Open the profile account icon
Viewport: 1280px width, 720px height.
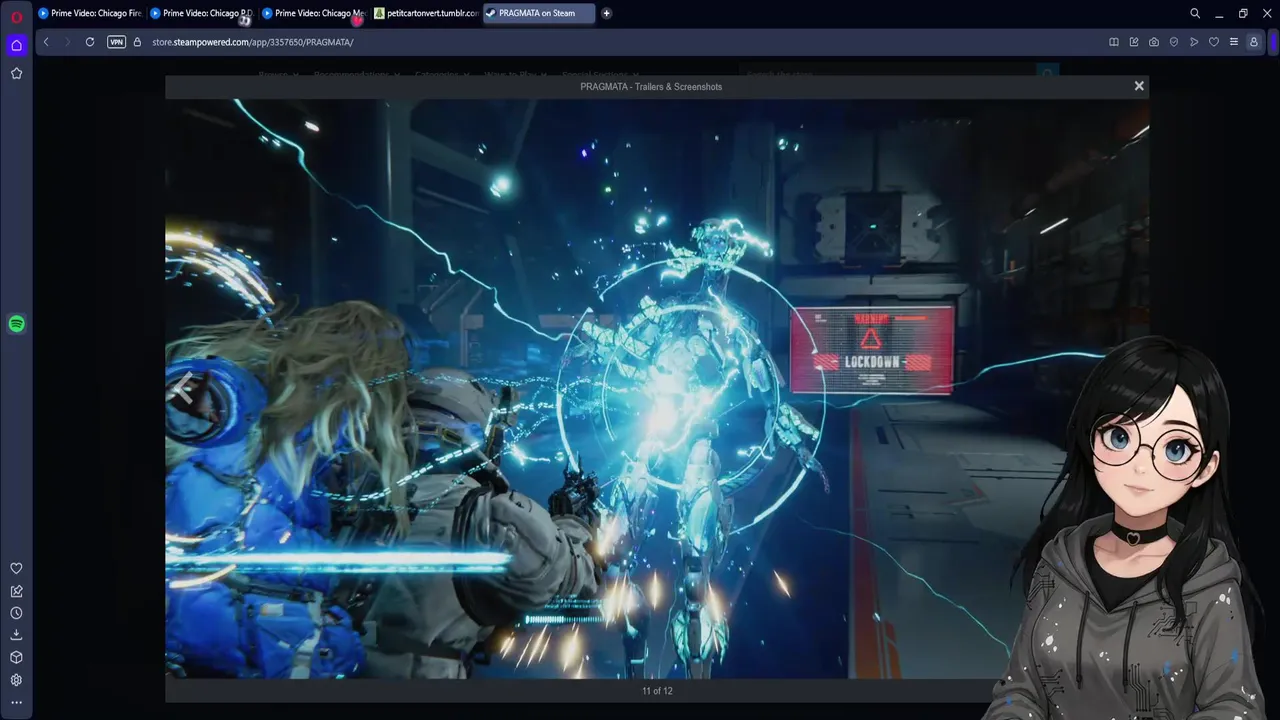click(1254, 42)
